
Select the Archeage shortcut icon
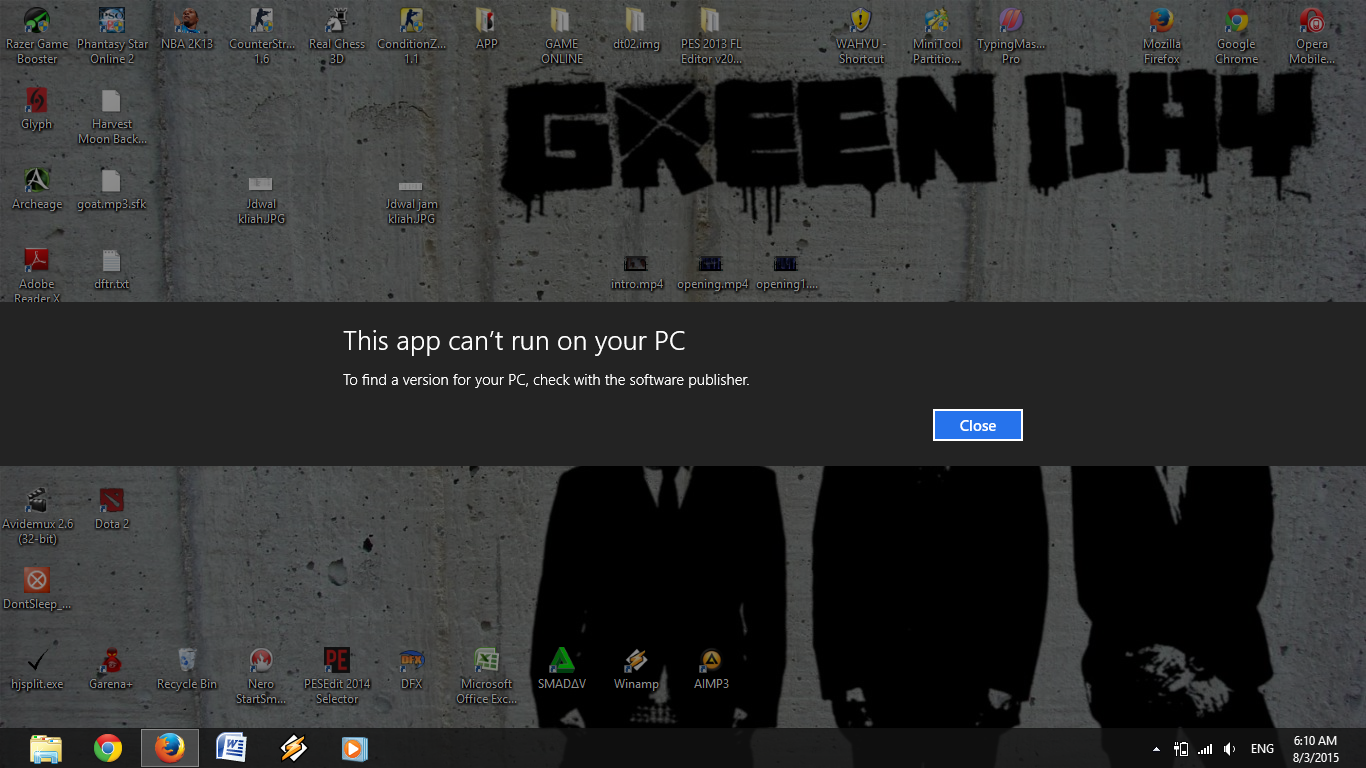point(37,189)
